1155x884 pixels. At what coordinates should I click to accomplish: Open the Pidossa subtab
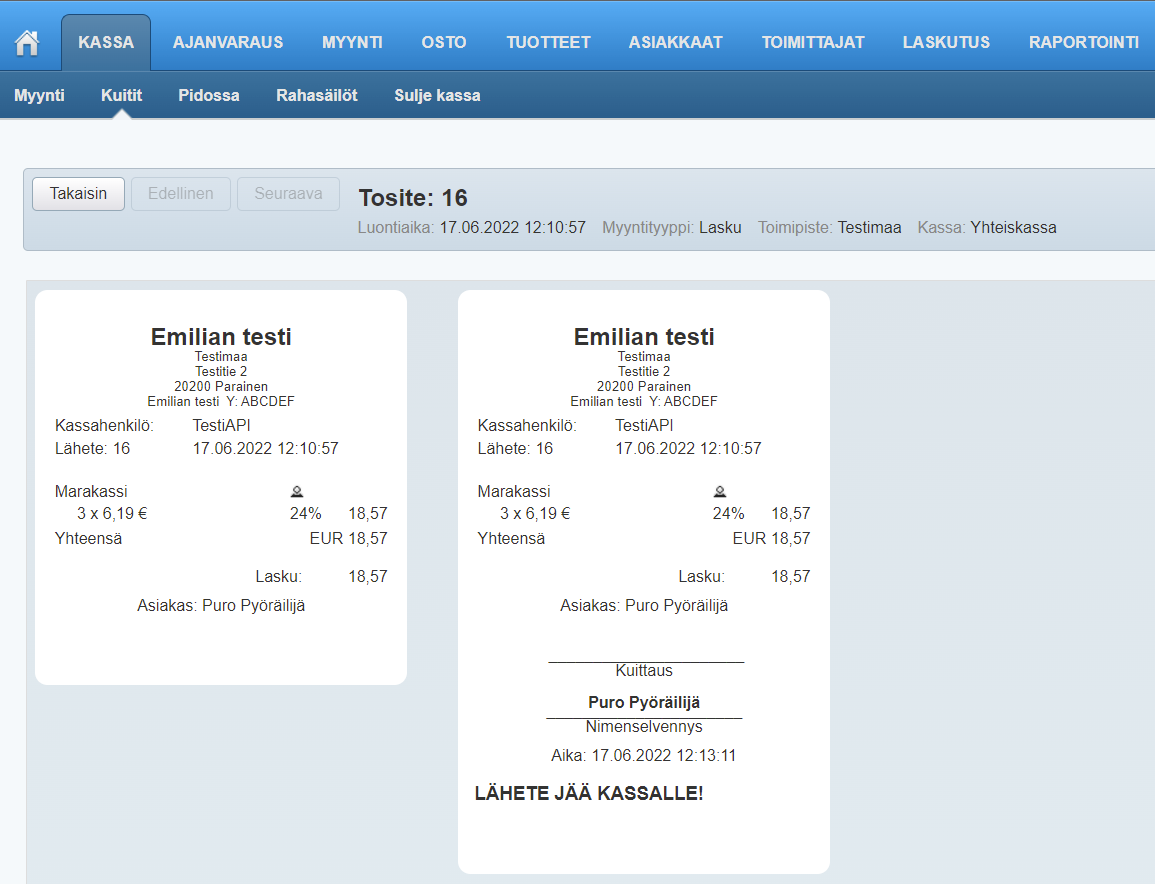pos(209,96)
